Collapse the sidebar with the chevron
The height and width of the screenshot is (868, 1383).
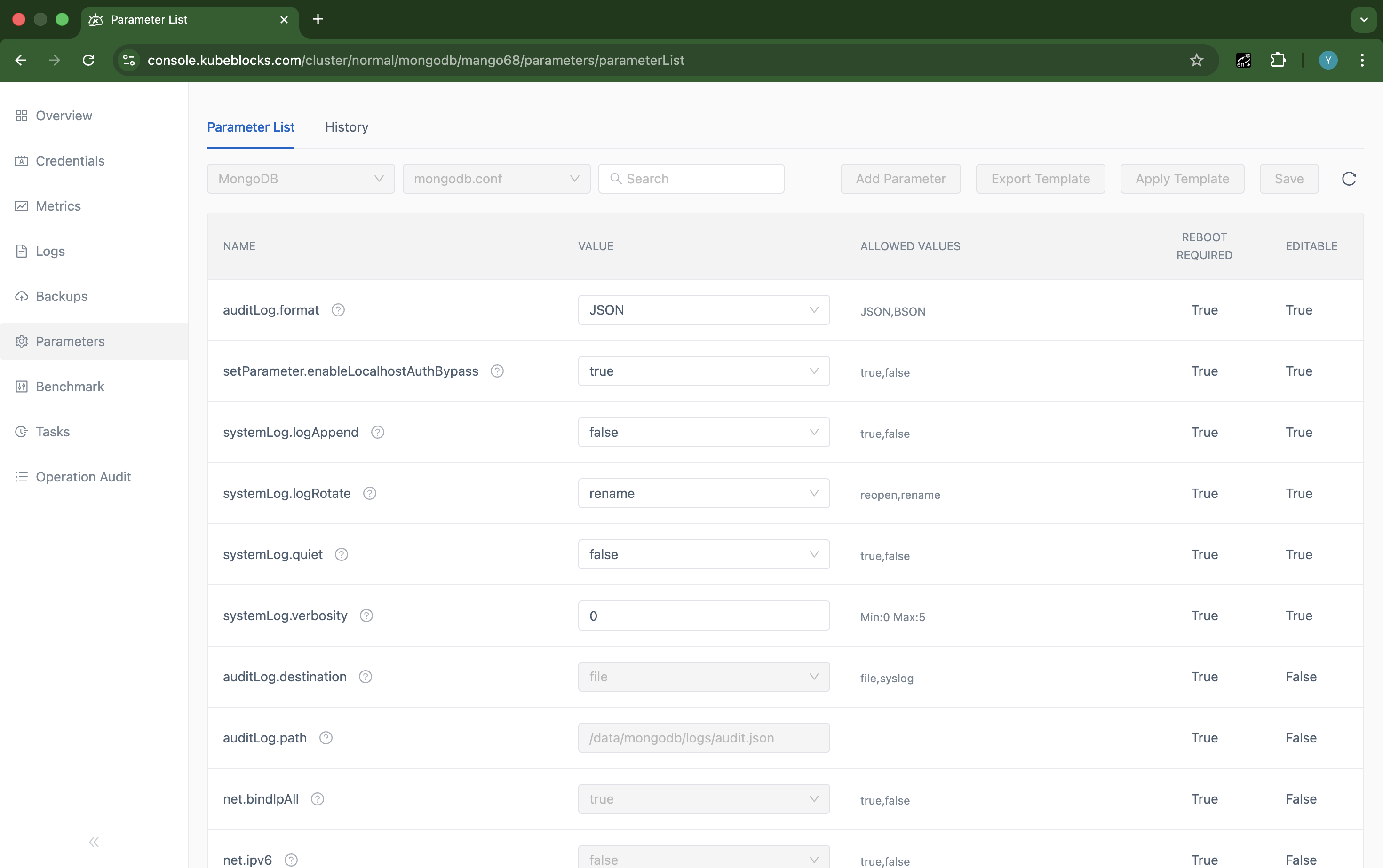(94, 842)
